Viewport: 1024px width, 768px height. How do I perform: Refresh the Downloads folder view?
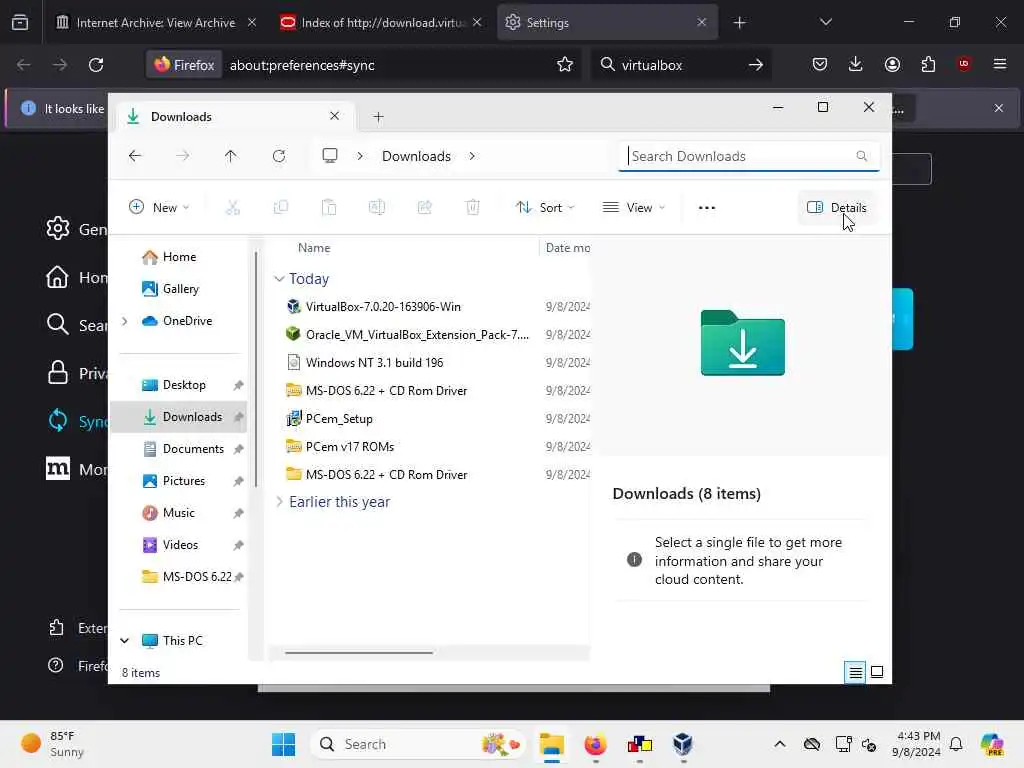(279, 156)
